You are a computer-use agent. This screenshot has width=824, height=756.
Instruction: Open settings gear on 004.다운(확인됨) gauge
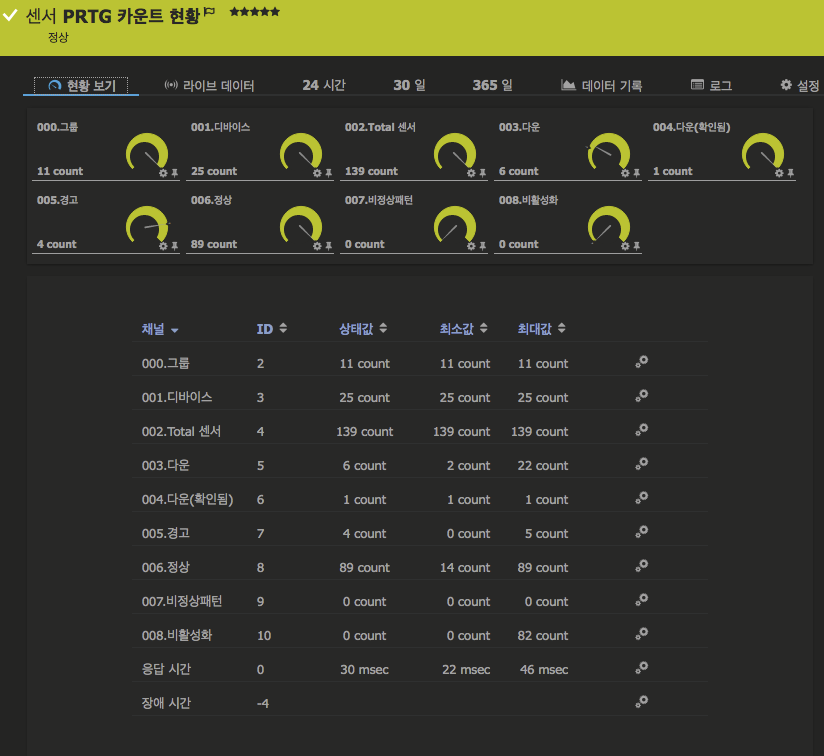(779, 173)
